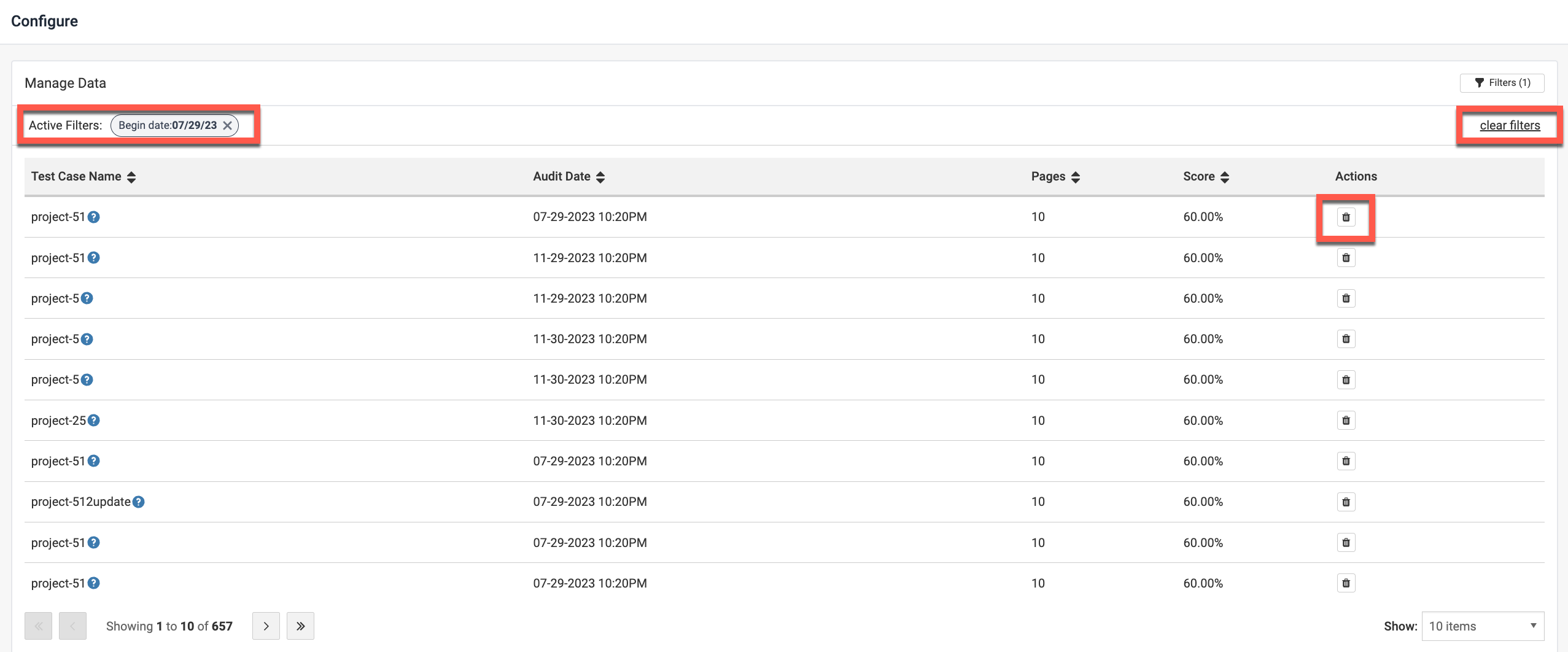The width and height of the screenshot is (1568, 652).
Task: Jump to last page of results
Action: click(x=300, y=626)
